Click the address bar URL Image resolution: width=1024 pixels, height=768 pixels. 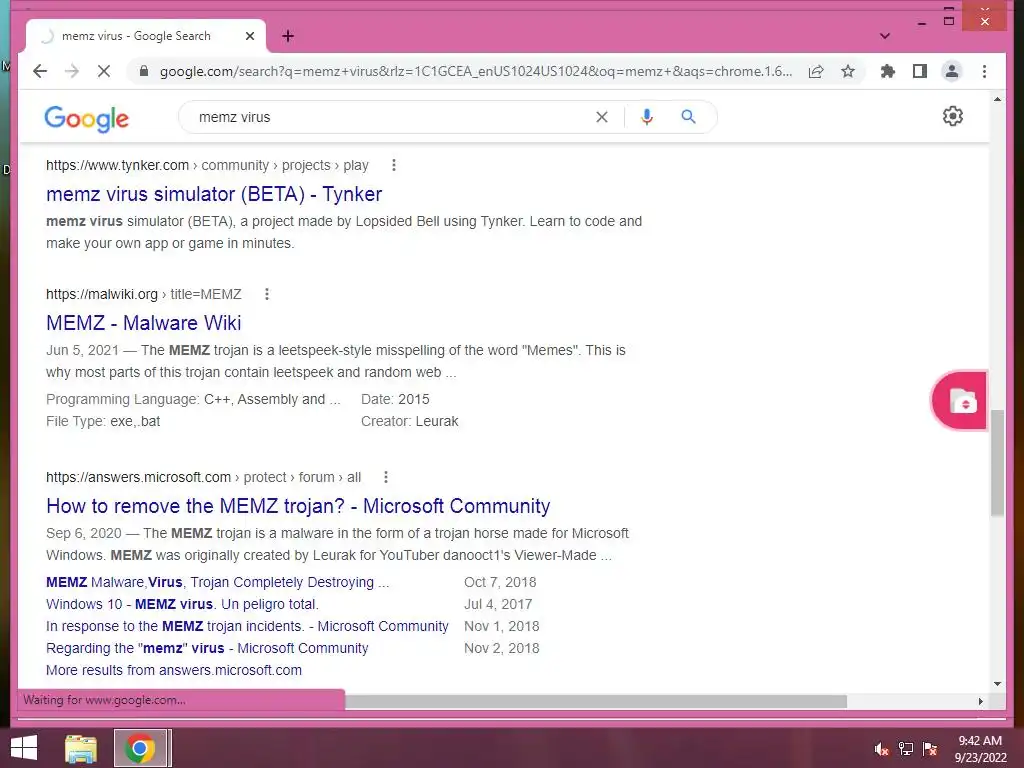[476, 71]
